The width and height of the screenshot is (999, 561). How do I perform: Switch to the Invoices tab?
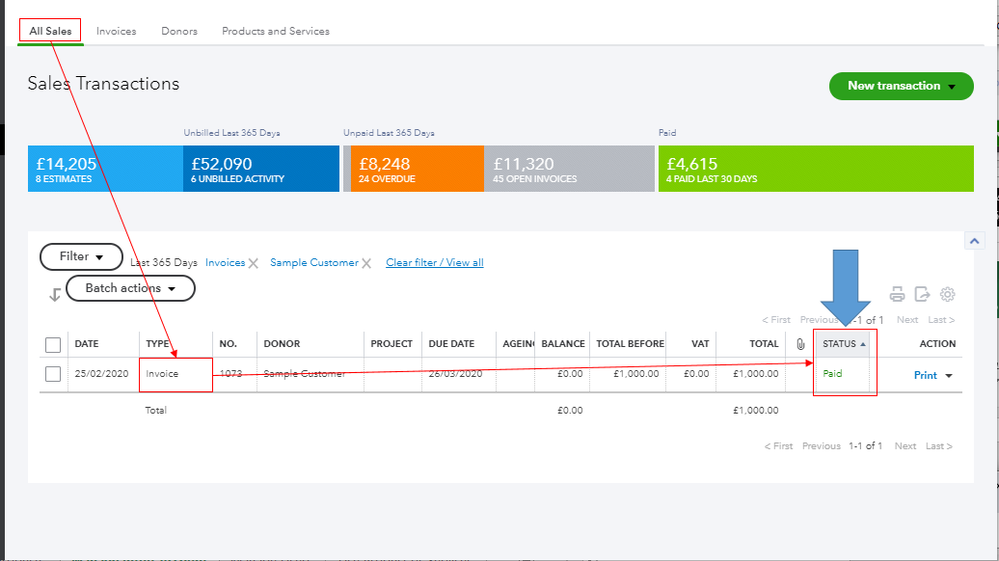click(x=116, y=31)
